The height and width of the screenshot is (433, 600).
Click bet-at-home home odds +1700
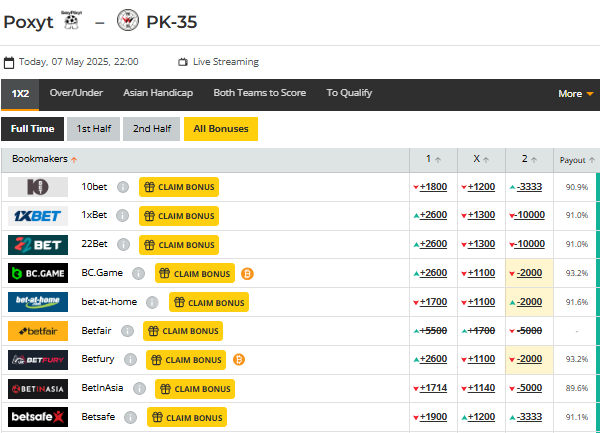pos(433,302)
